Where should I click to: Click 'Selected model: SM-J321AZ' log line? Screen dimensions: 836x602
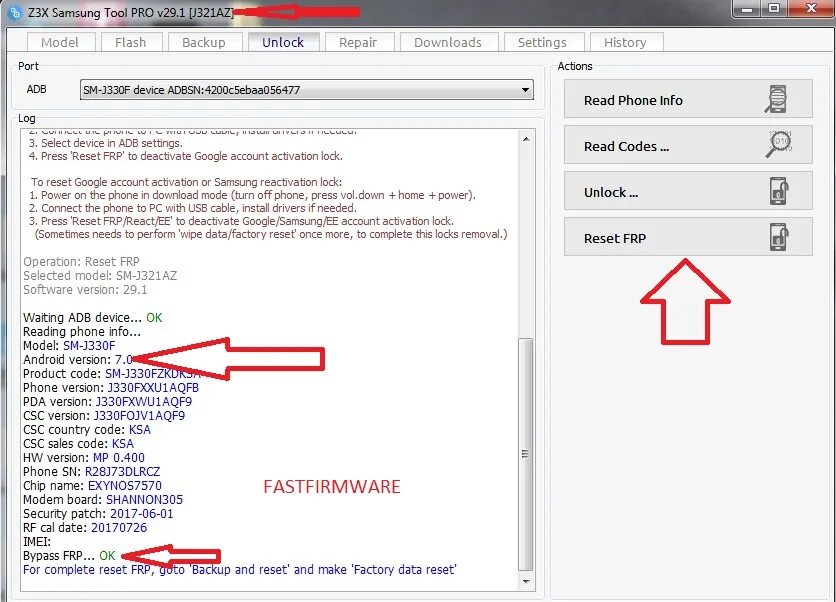[100, 276]
